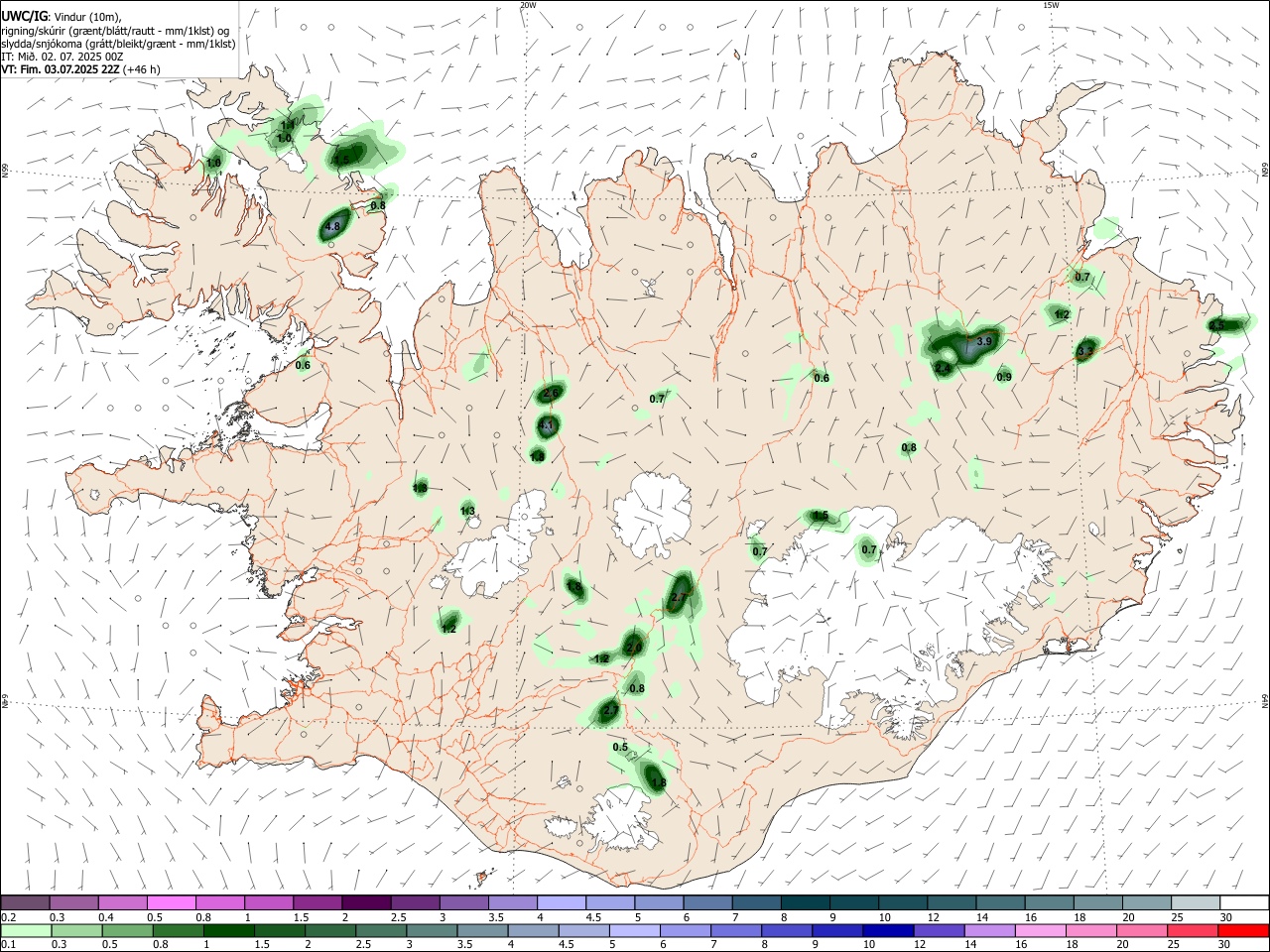
Task: Click the rigning/skúrir legend description line
Action: [x=115, y=31]
